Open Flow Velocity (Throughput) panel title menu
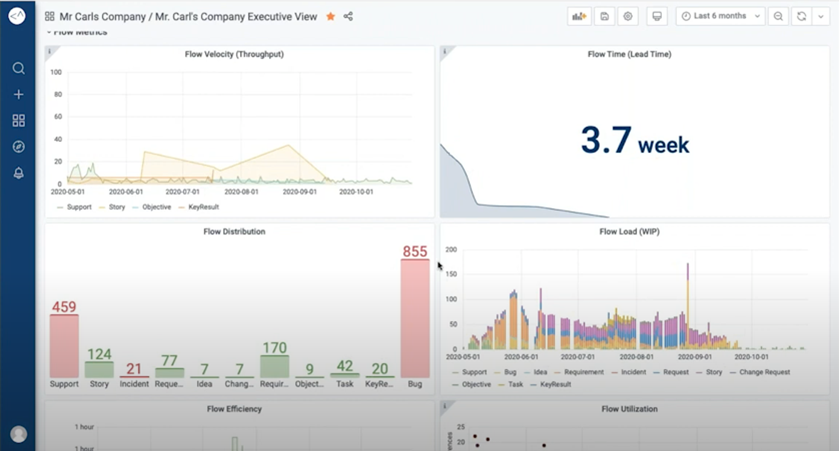Image resolution: width=839 pixels, height=451 pixels. click(234, 54)
